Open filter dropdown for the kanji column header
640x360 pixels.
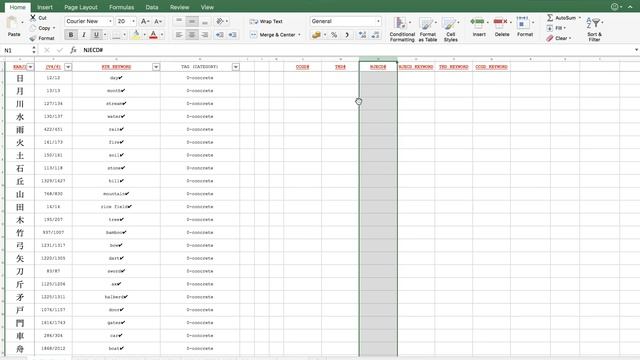[30, 67]
